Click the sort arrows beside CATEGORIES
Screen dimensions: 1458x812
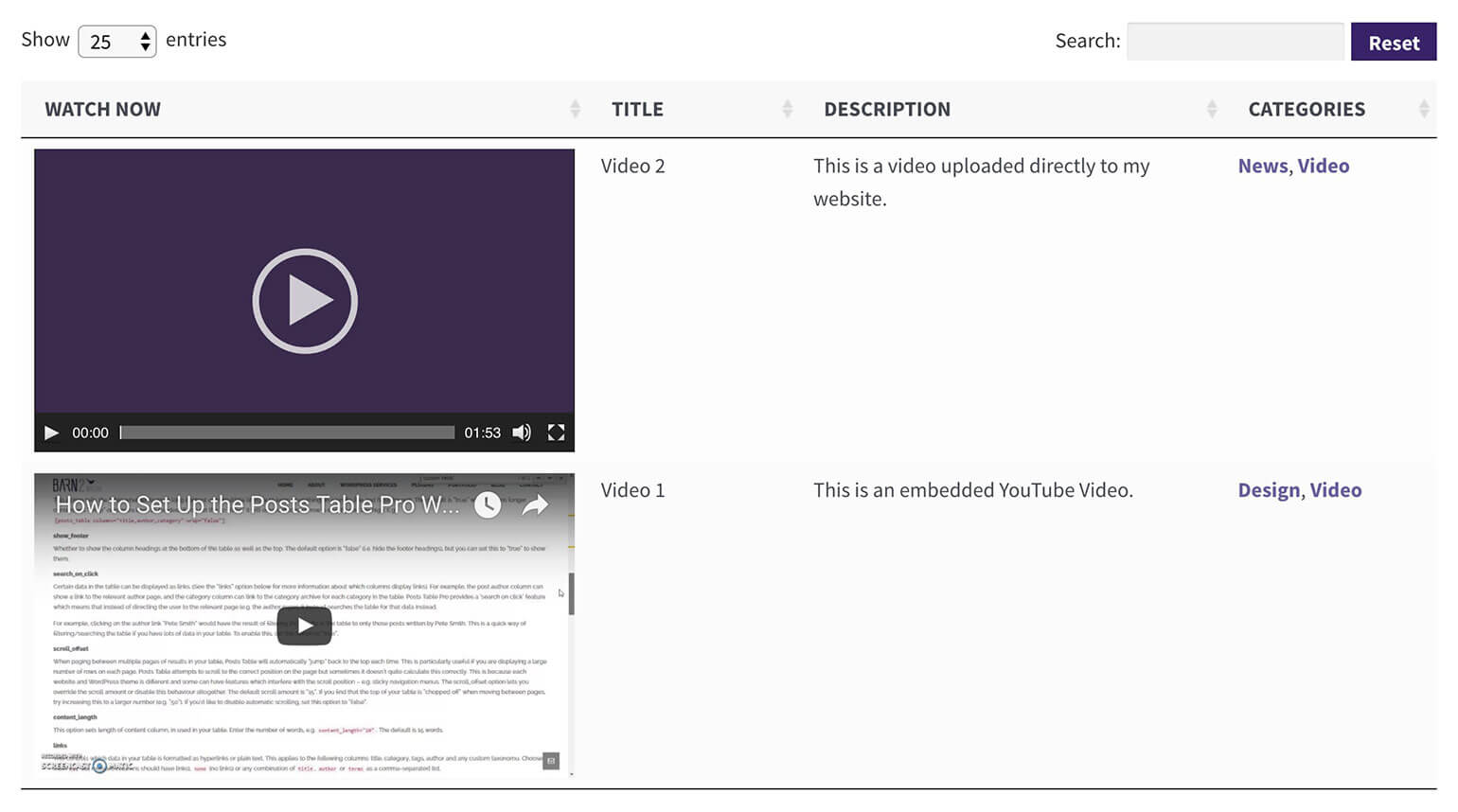pos(1426,109)
